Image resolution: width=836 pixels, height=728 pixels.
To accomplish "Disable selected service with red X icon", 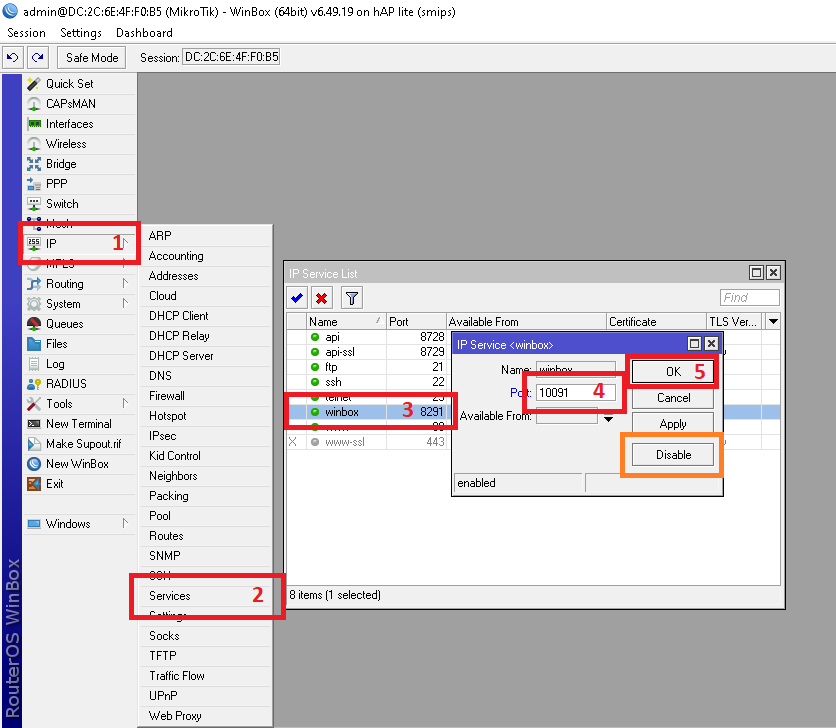I will pos(322,297).
